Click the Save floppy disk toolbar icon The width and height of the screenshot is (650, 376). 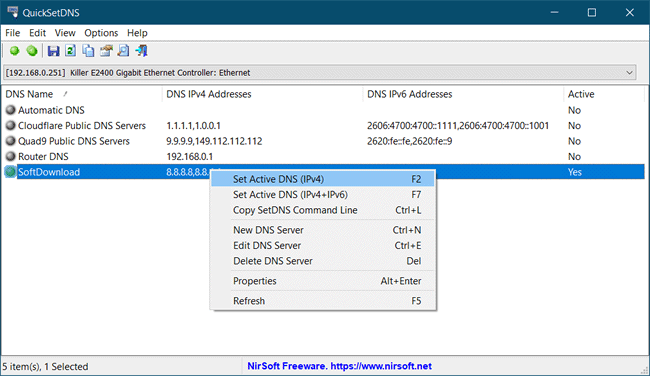point(53,51)
